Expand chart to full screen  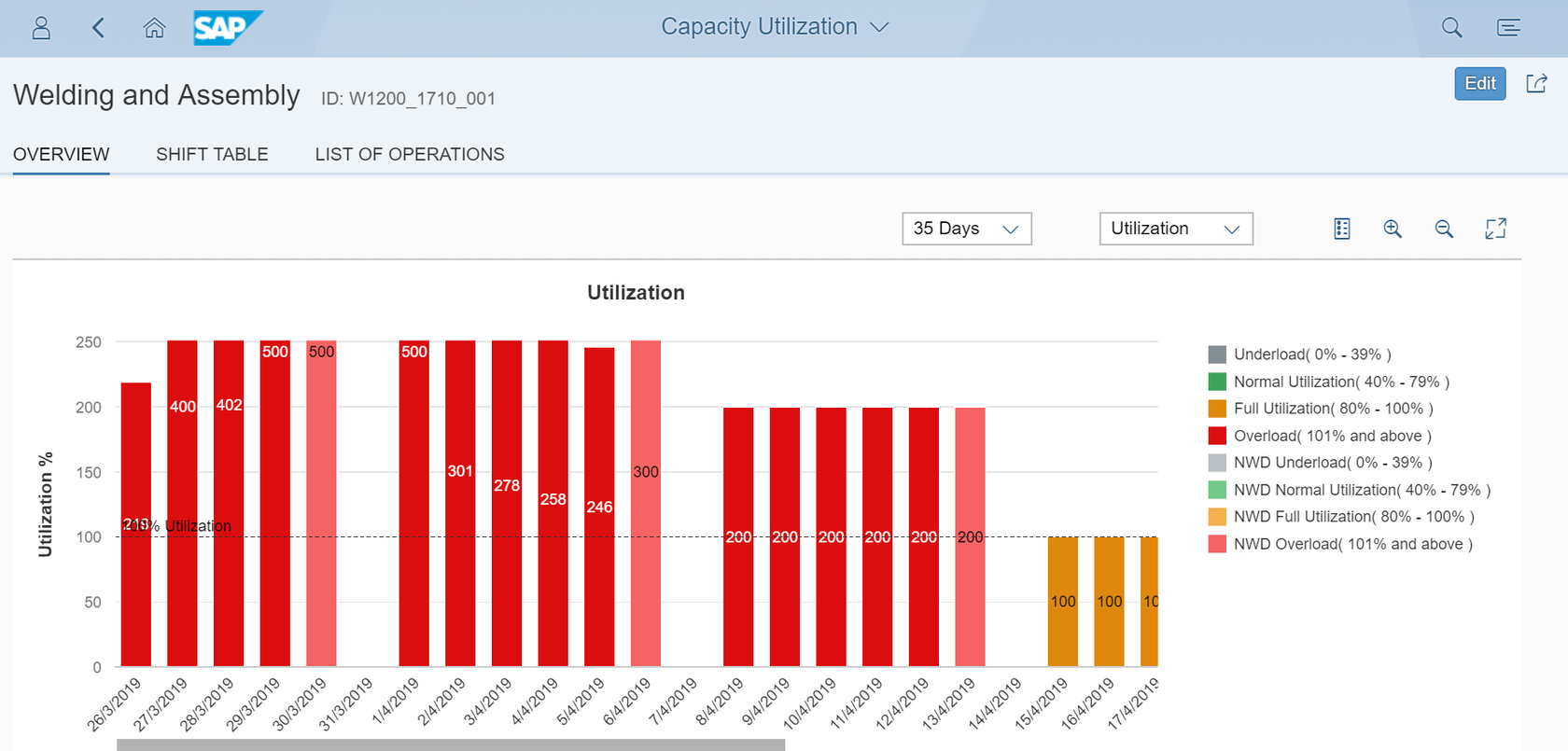(x=1495, y=229)
